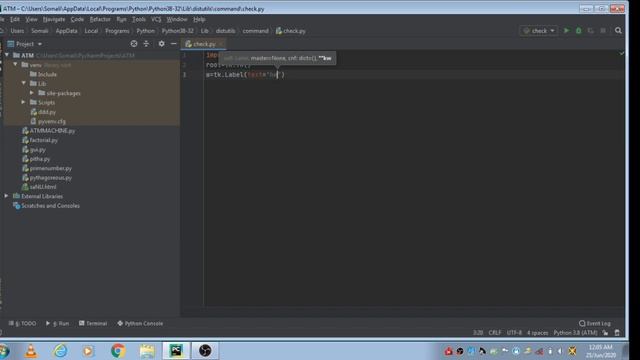640x360 pixels.
Task: Select pyvenv.cfg in Project tree
Action: click(51, 121)
